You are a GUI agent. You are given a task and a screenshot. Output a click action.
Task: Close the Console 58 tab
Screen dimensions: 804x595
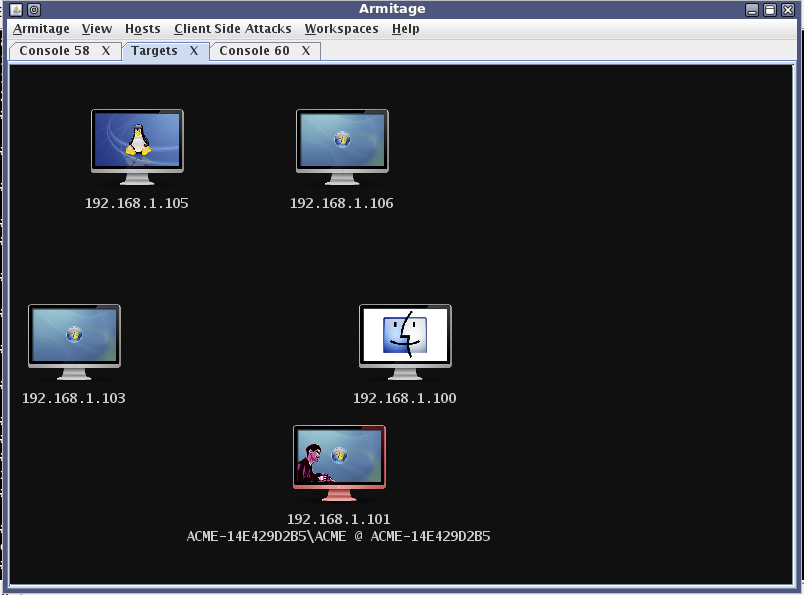[106, 51]
